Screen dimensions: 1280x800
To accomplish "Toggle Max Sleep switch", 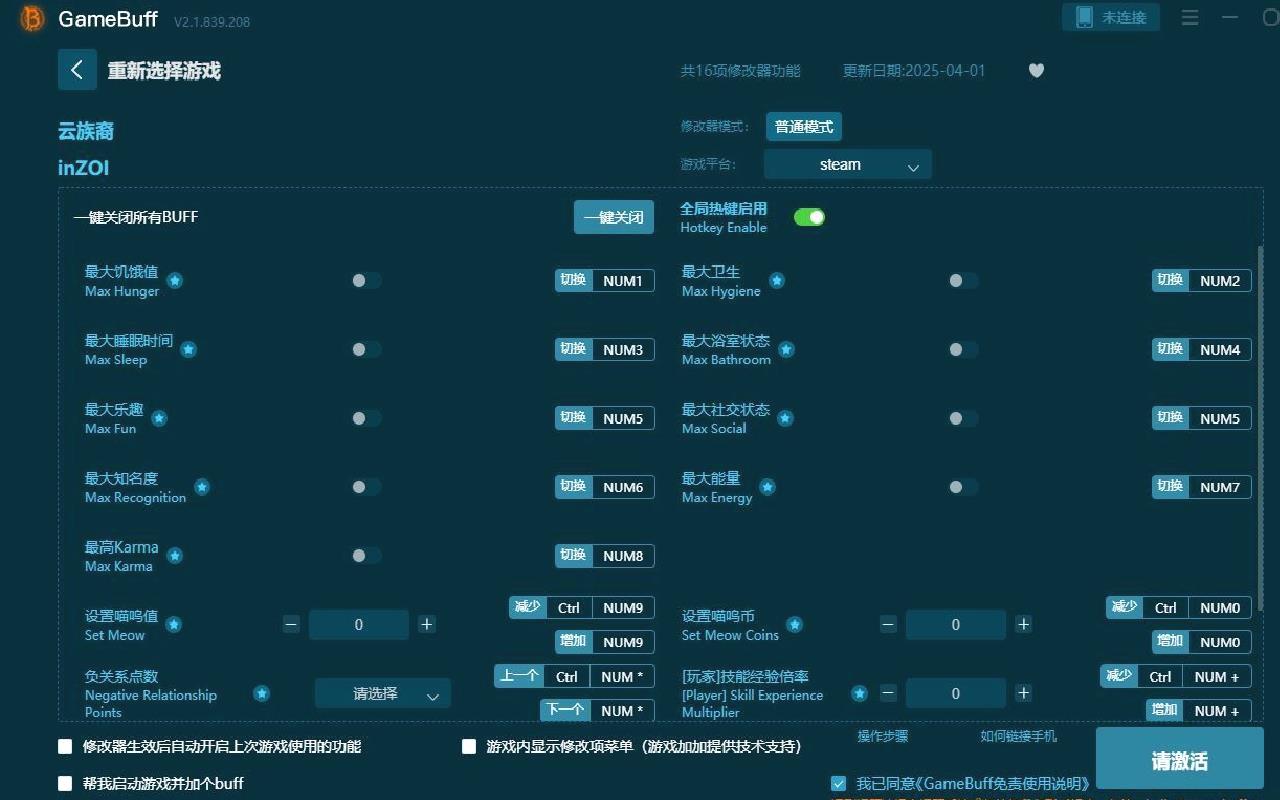I will click(366, 349).
